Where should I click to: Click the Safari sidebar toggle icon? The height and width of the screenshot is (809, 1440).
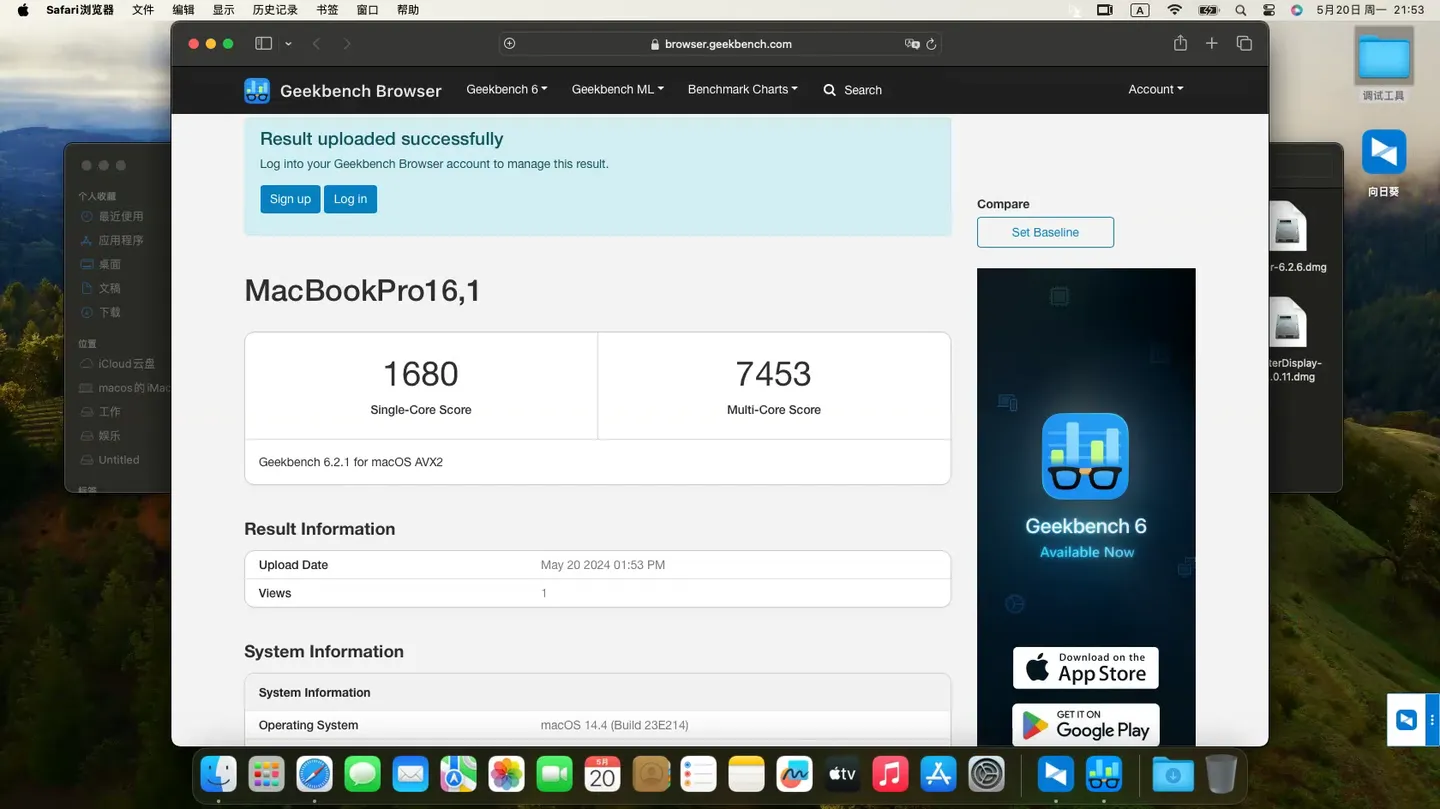tap(264, 44)
